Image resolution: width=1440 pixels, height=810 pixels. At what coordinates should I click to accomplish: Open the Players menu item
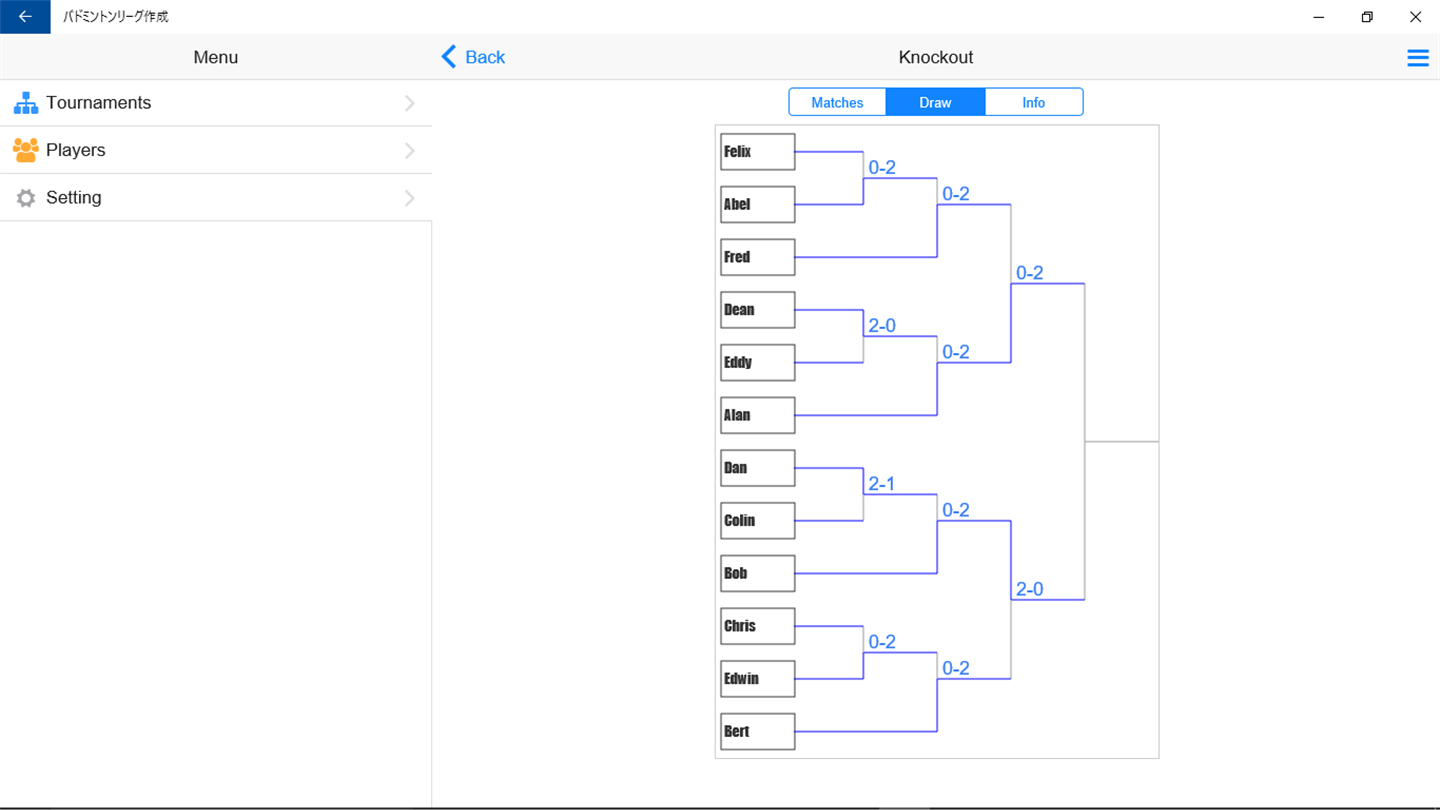coord(76,150)
